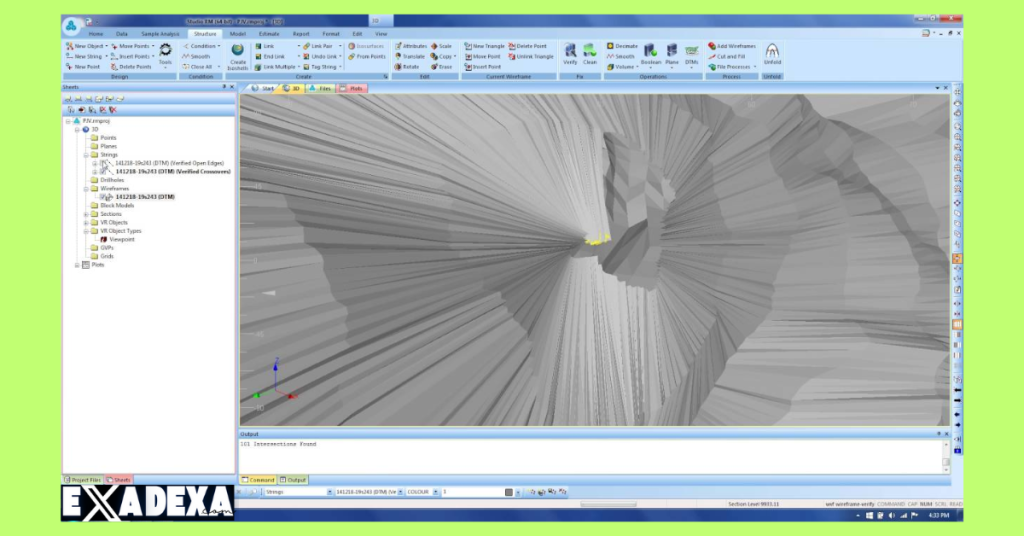Click the Decimate operation
This screenshot has height=536, width=1024.
coord(622,46)
